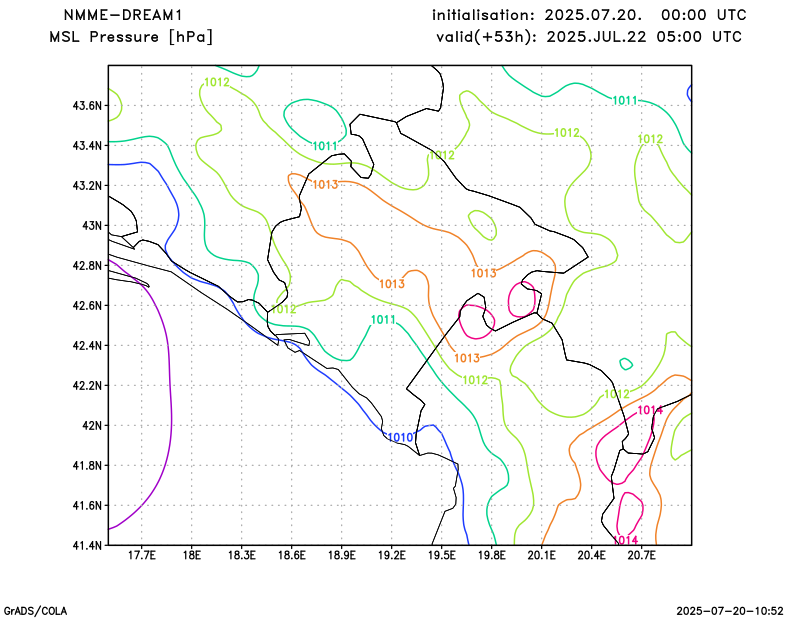
Task: Click the 1012 label near 18.5E, 42.6N
Action: click(x=284, y=309)
